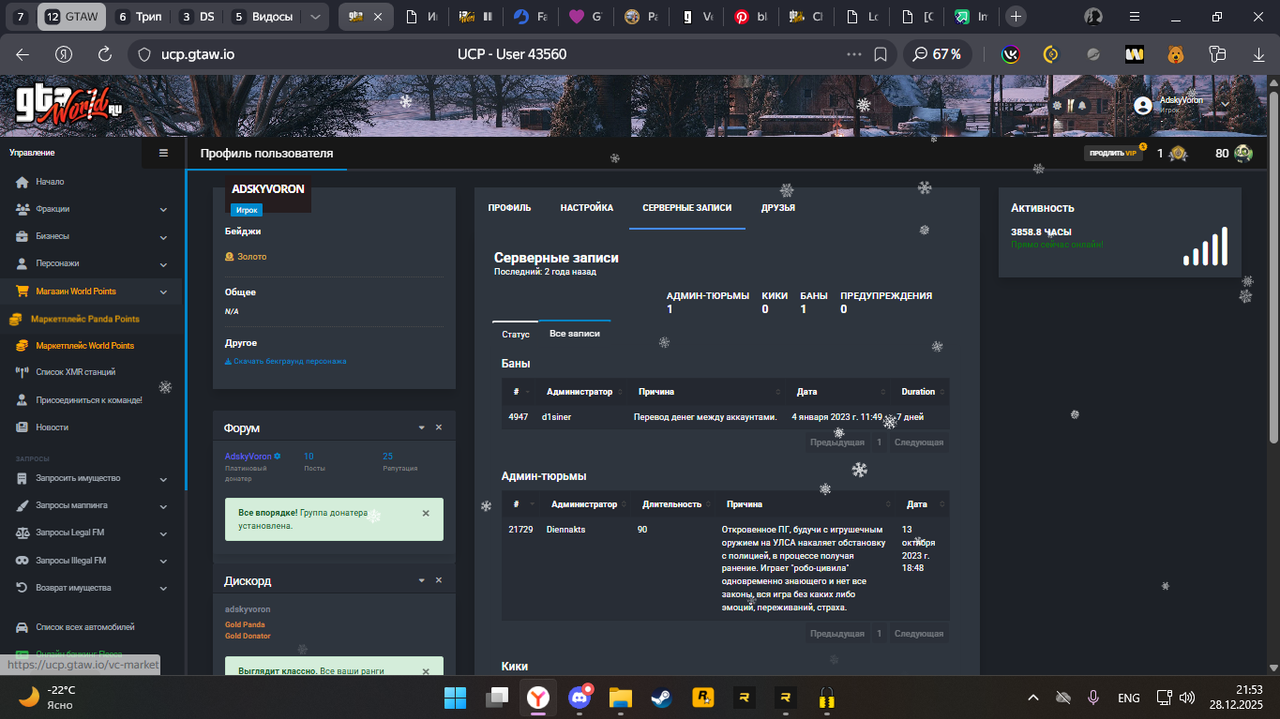This screenshot has height=719, width=1280.
Task: Select the Серверные записи tab
Action: point(687,208)
